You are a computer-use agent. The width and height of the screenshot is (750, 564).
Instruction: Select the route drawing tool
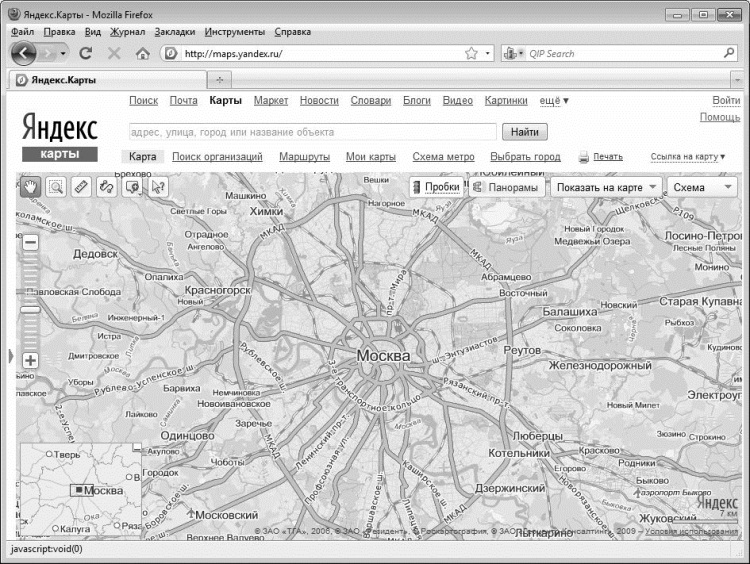[106, 187]
